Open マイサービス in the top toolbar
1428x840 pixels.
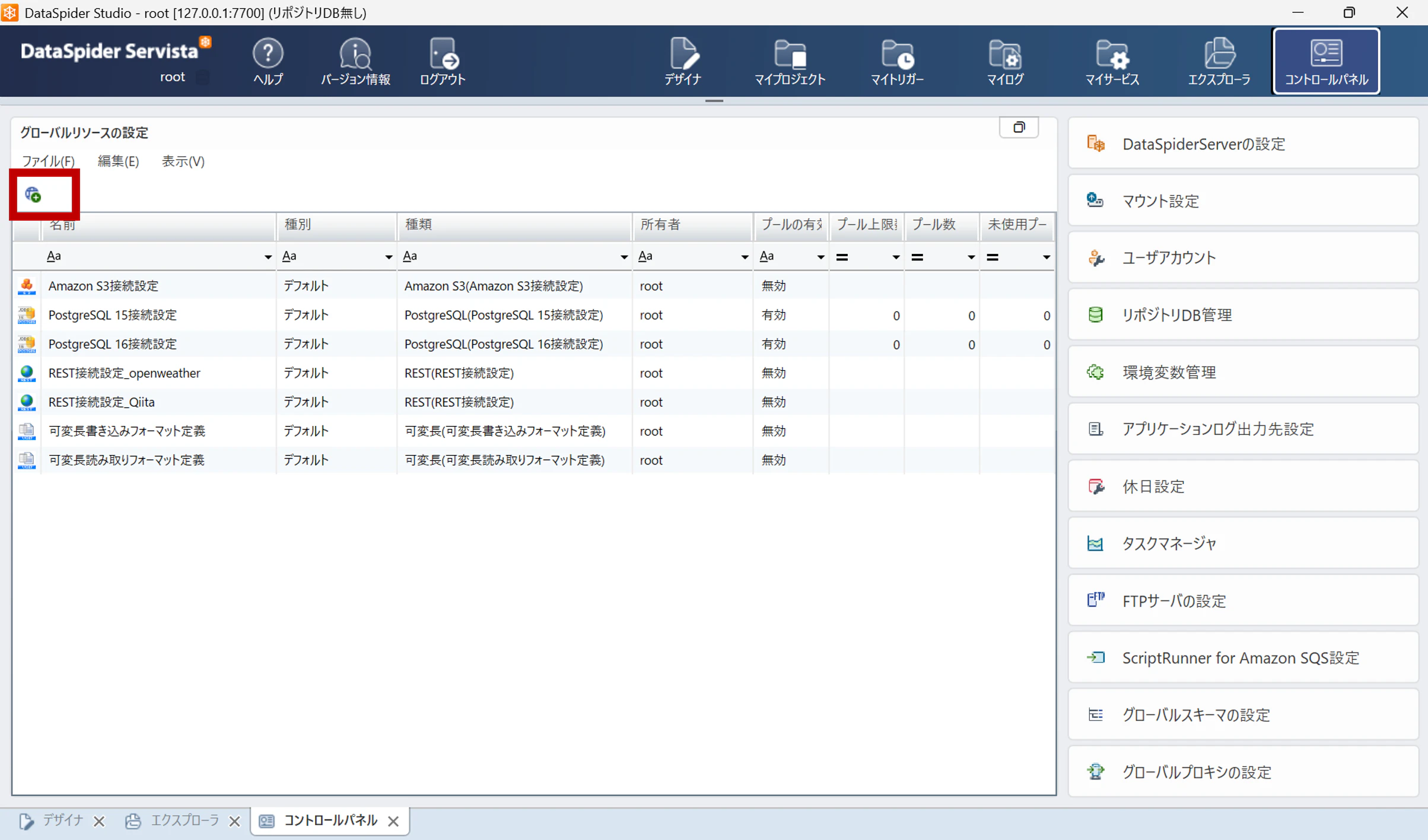[x=1112, y=62]
